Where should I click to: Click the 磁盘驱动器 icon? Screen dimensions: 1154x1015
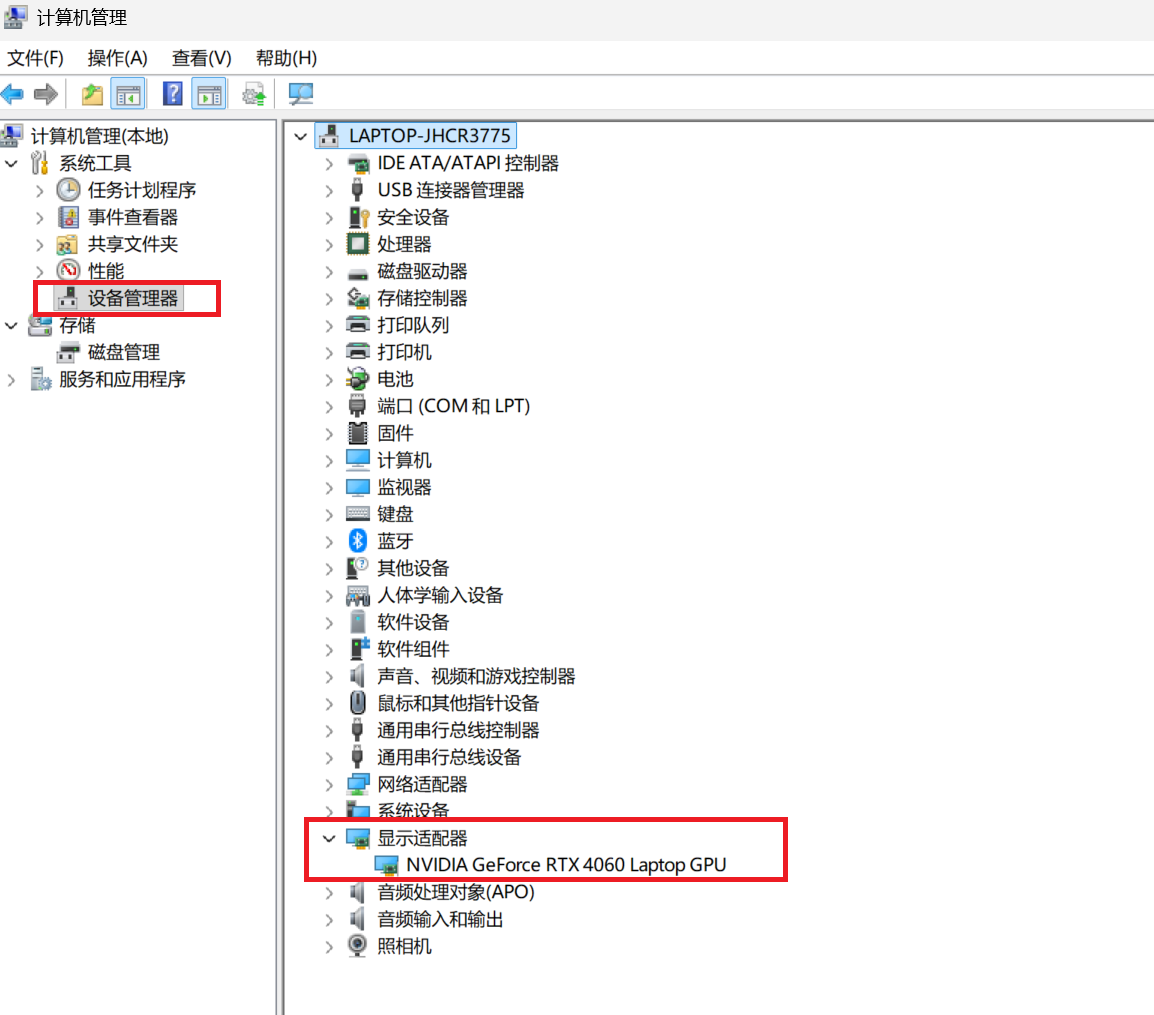click(358, 274)
